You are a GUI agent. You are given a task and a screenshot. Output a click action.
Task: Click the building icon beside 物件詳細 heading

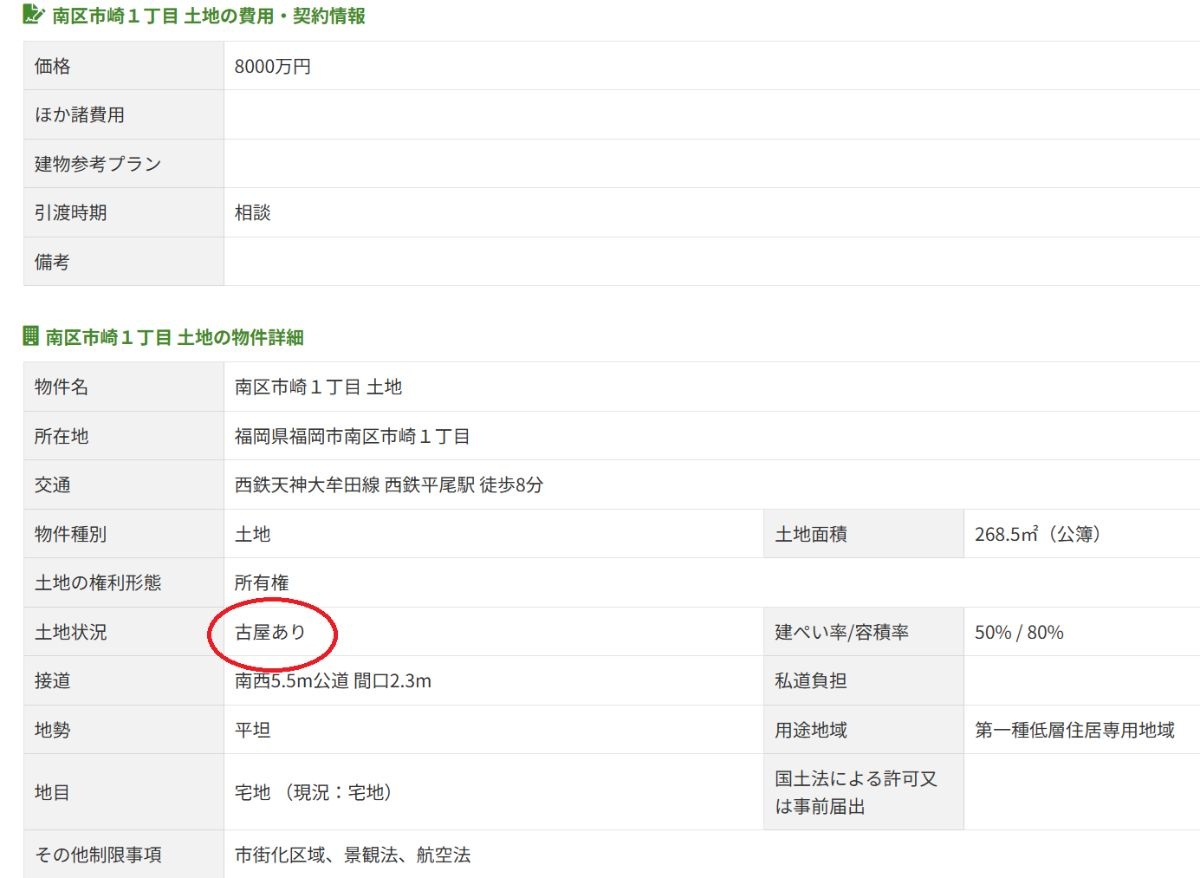pyautogui.click(x=31, y=336)
